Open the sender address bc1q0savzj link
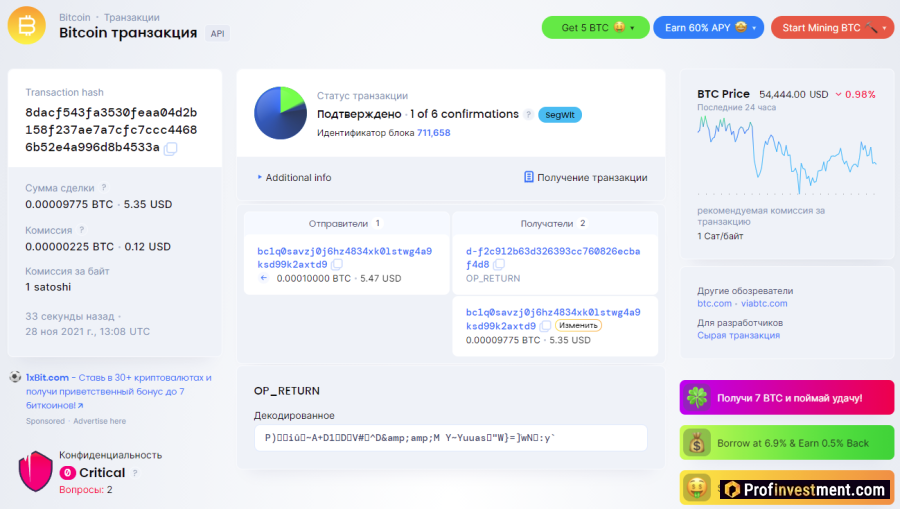This screenshot has width=900, height=509. pos(344,258)
